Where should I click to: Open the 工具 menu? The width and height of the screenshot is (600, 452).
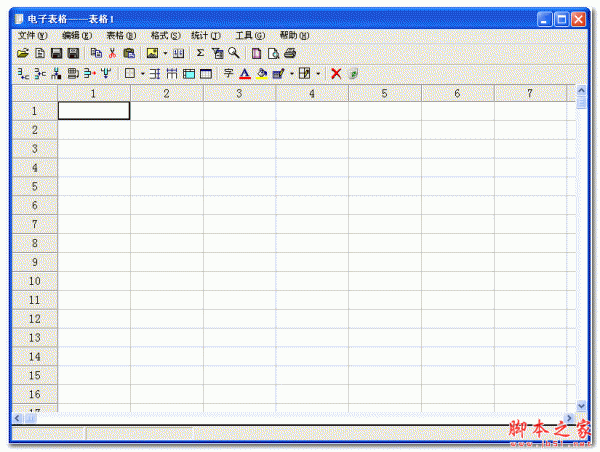click(250, 36)
